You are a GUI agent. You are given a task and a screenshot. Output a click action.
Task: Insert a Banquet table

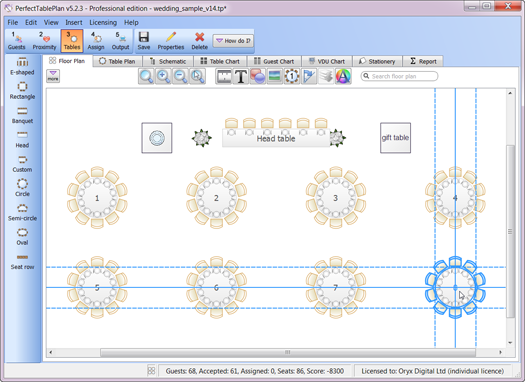(x=22, y=115)
